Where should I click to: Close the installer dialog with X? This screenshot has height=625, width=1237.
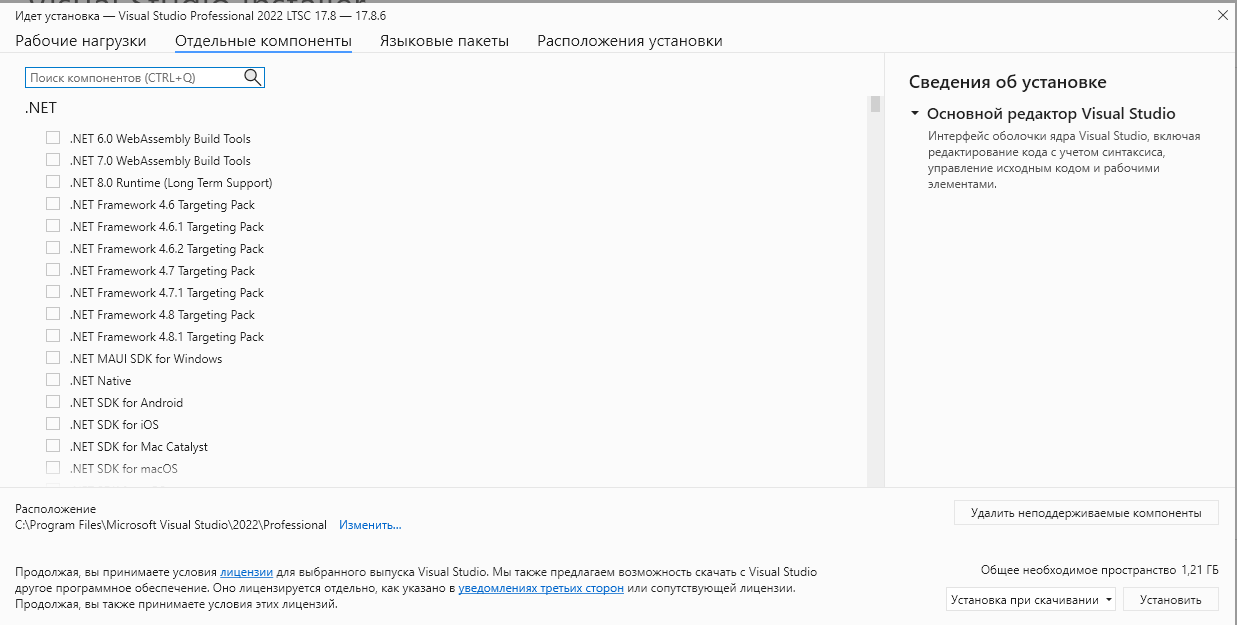[1222, 16]
